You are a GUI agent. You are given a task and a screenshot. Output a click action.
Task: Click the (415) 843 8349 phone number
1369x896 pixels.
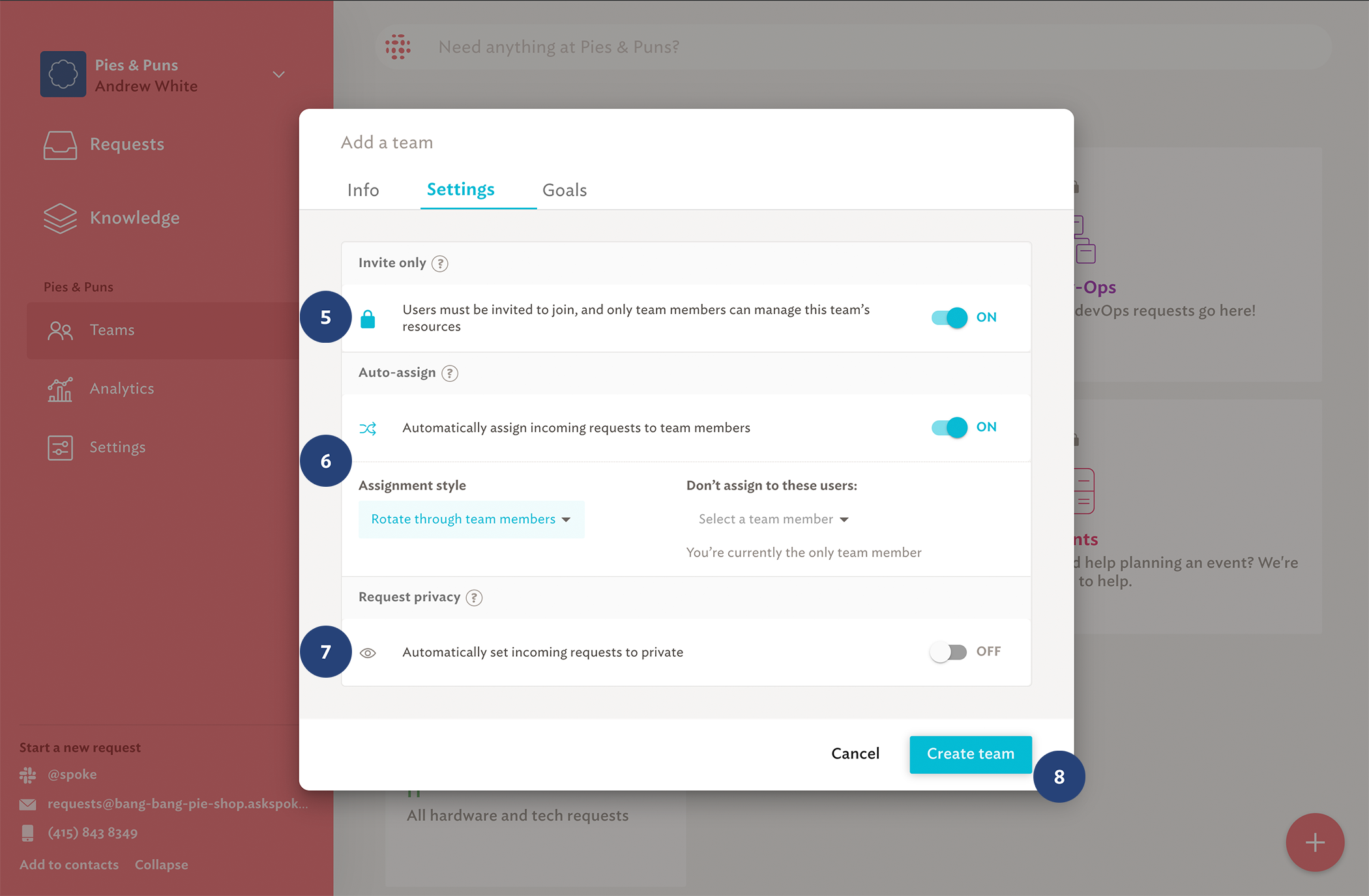[93, 833]
